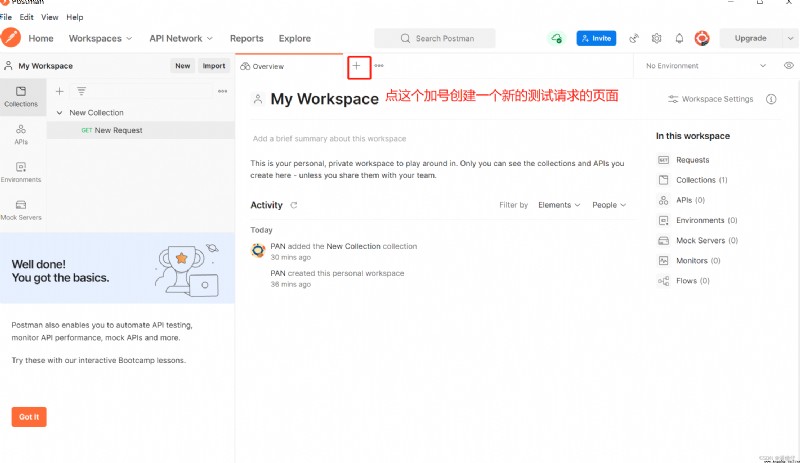Open the settings gear icon
800x463 pixels.
(657, 38)
